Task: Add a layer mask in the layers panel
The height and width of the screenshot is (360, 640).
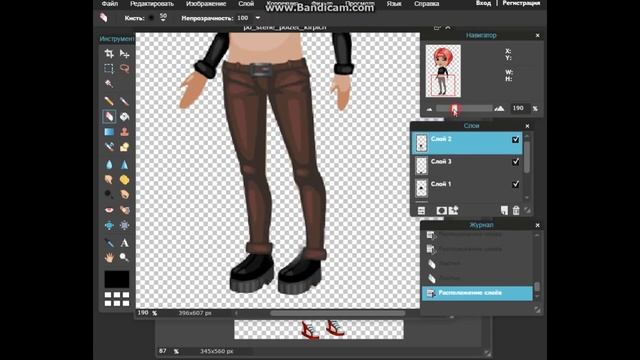Action: pyautogui.click(x=441, y=211)
